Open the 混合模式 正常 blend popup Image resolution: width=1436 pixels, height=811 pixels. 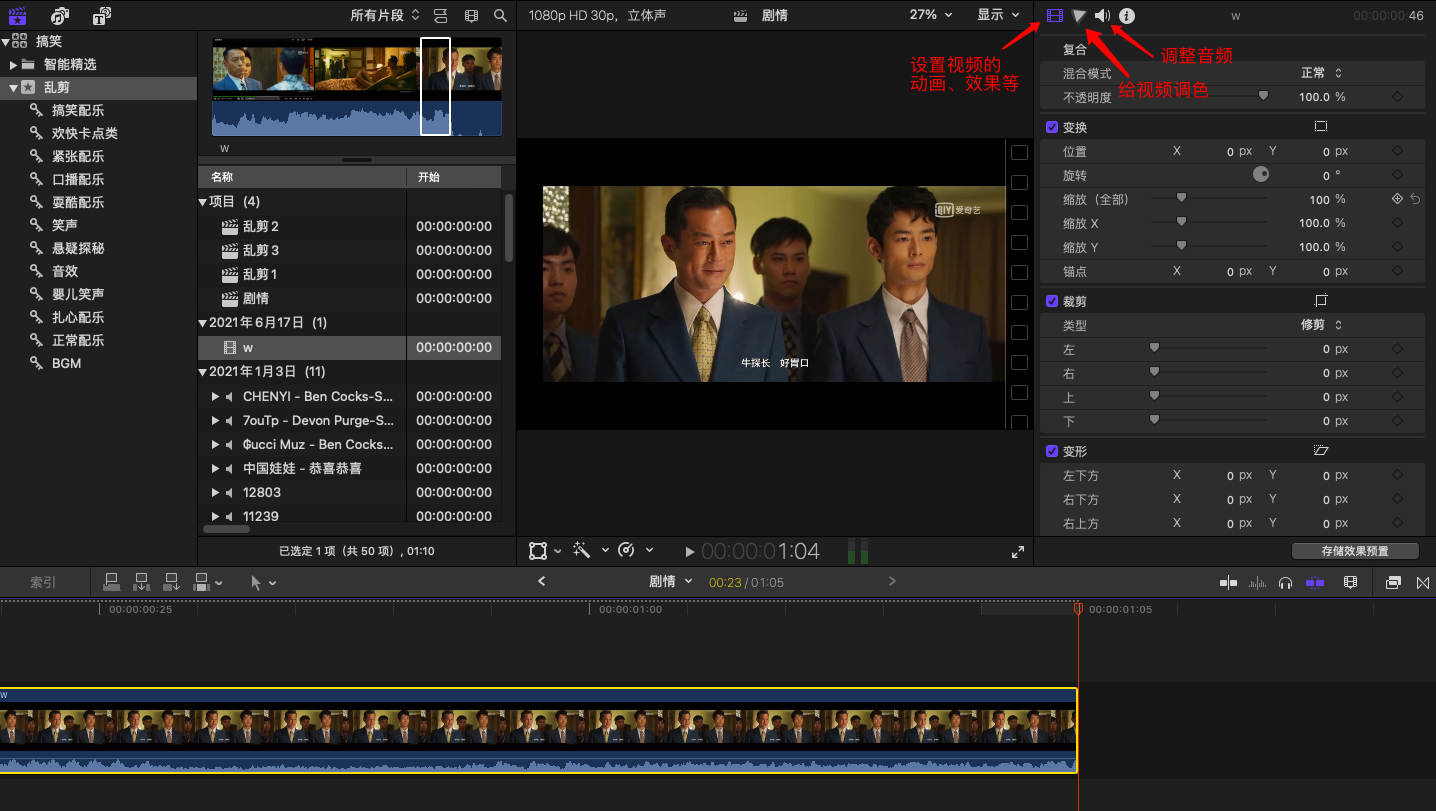tap(1321, 73)
